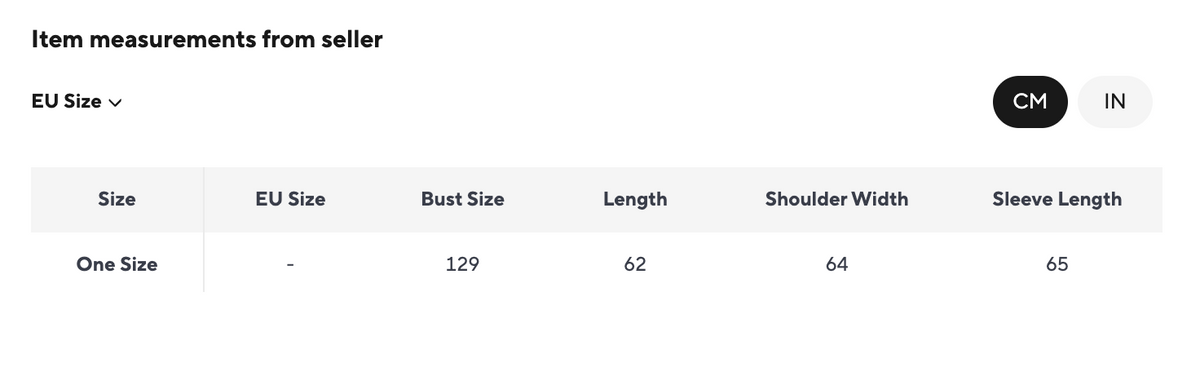Click the length value 62
This screenshot has height=385, width=1200.
[635, 265]
